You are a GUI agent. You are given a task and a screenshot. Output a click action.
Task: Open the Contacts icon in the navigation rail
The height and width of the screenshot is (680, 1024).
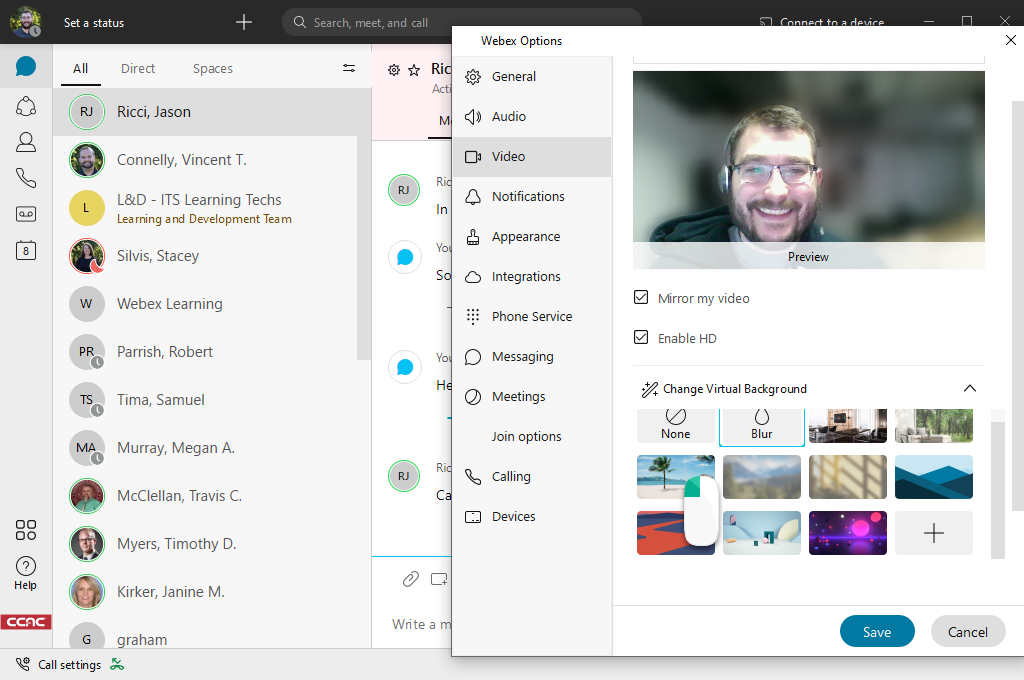coord(25,142)
